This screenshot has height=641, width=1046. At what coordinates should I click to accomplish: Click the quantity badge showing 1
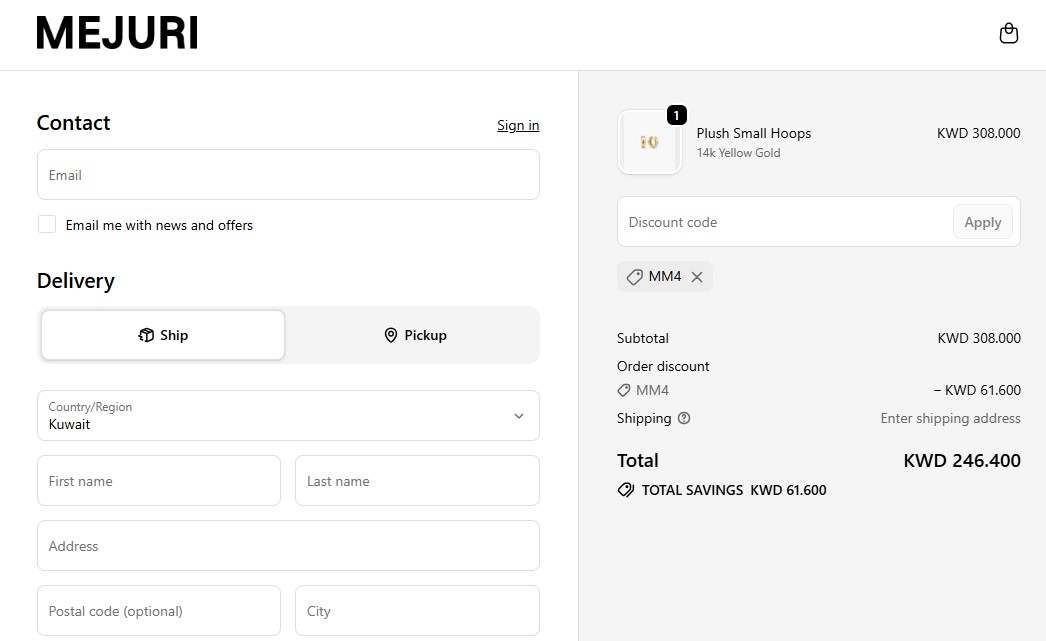[676, 115]
